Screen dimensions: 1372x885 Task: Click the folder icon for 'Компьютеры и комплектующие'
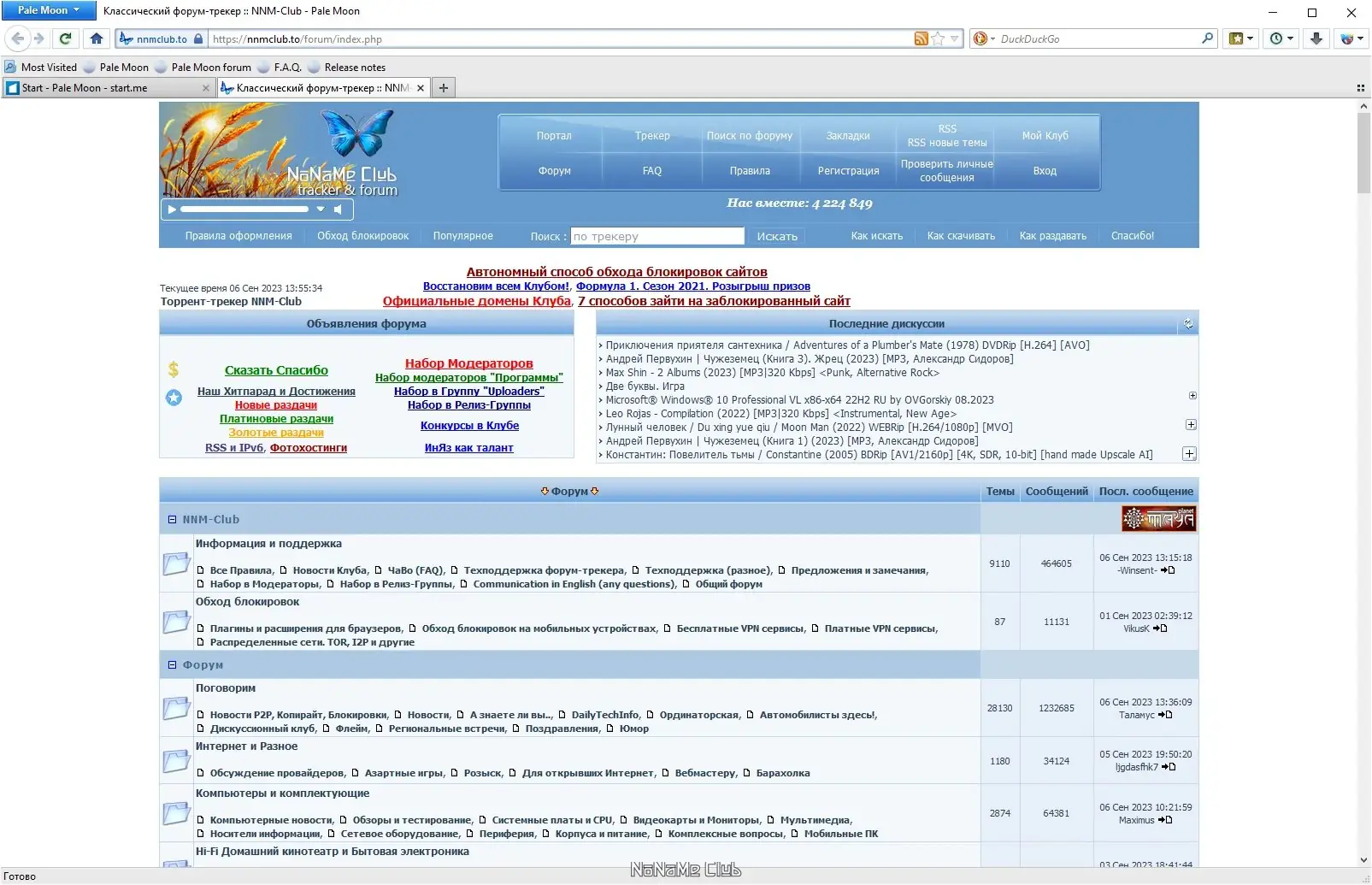[x=176, y=813]
